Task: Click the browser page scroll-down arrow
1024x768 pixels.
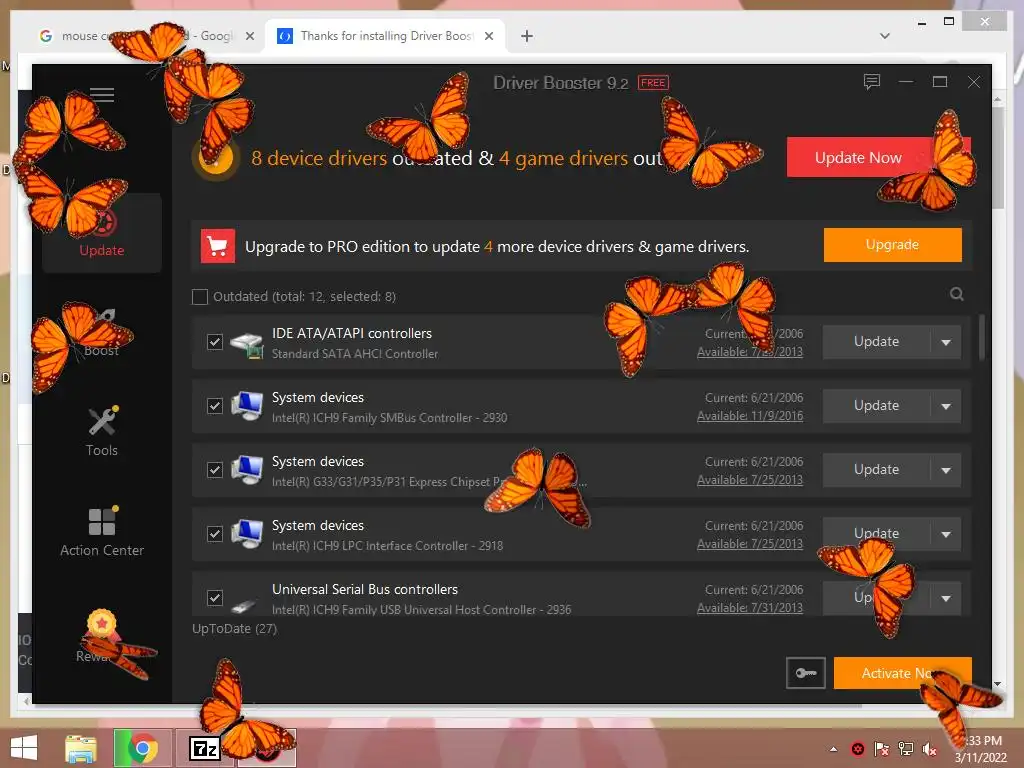Action: click(997, 684)
